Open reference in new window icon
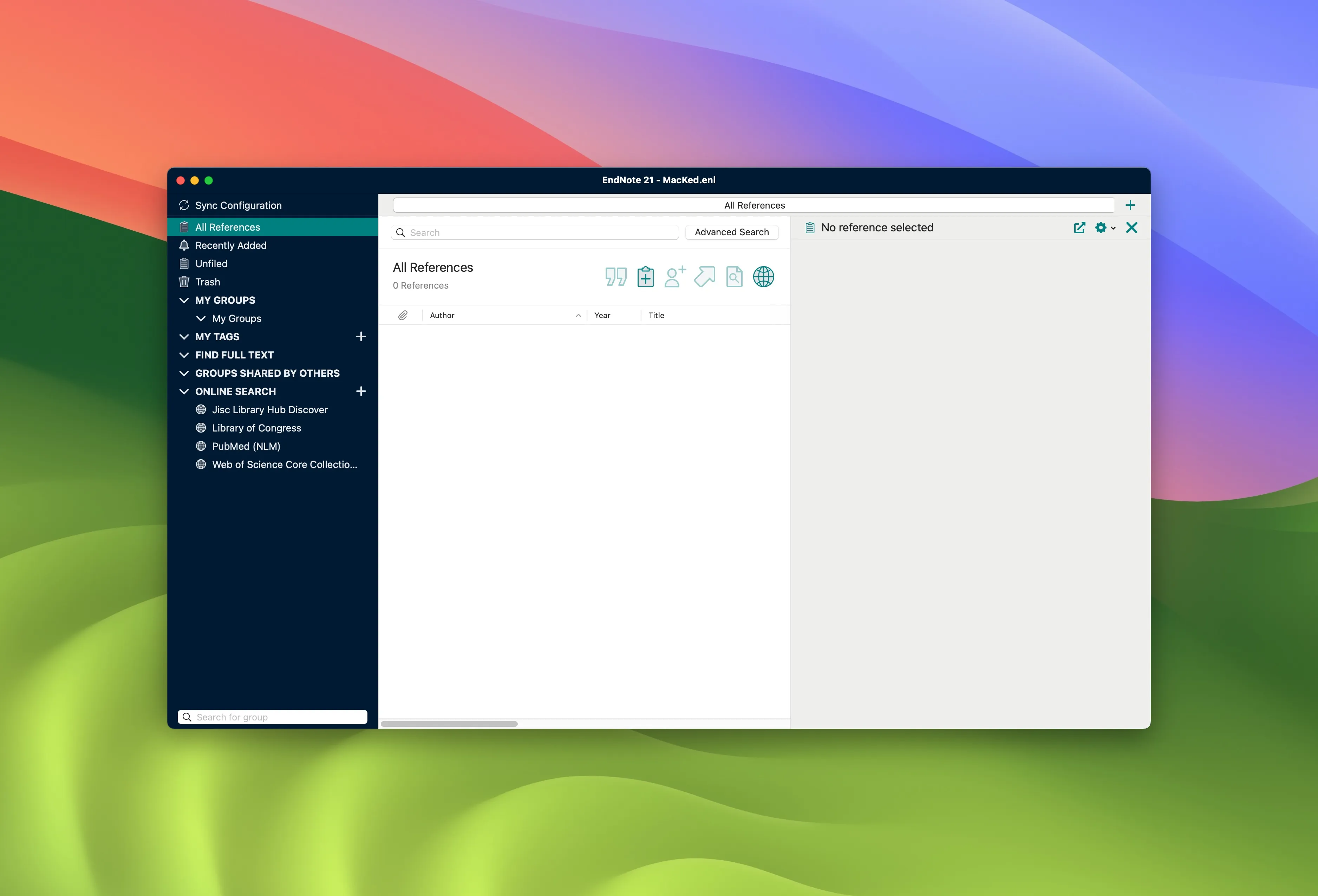This screenshot has height=896, width=1318. tap(1079, 228)
